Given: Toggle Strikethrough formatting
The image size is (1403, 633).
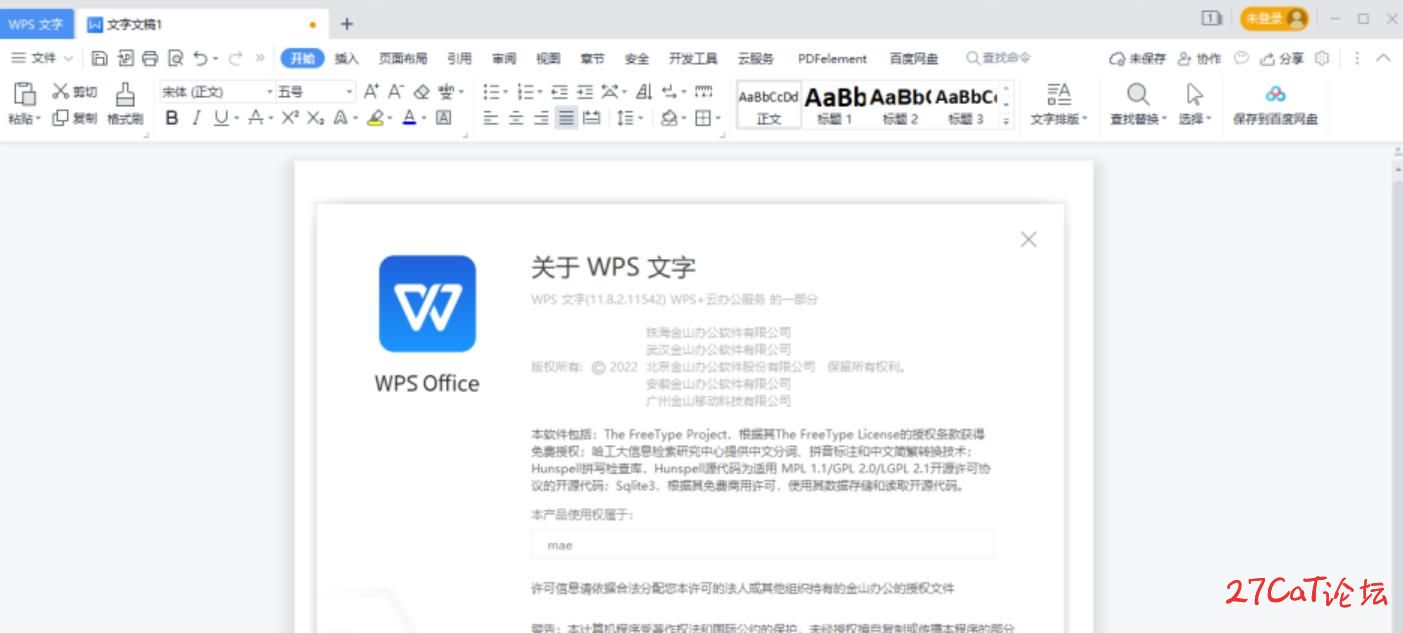Looking at the screenshot, I should pos(255,118).
